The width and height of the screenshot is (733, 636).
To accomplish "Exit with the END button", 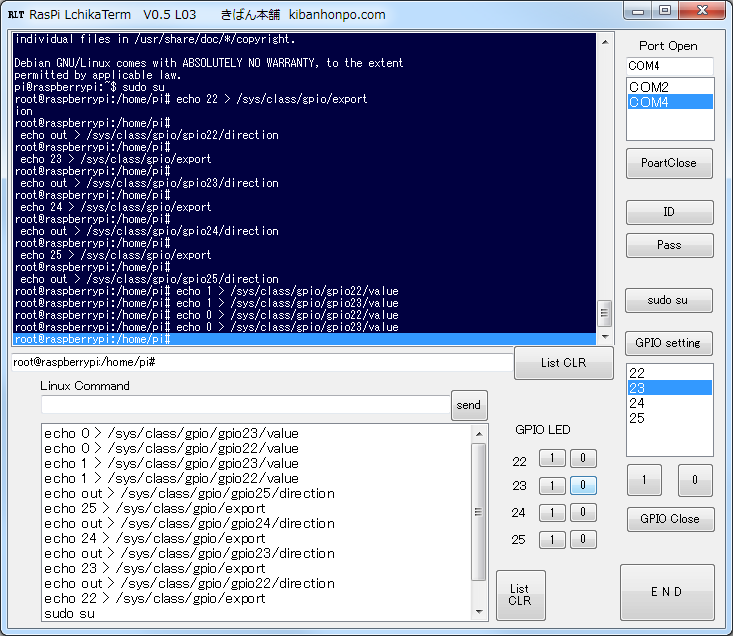I will click(x=667, y=592).
